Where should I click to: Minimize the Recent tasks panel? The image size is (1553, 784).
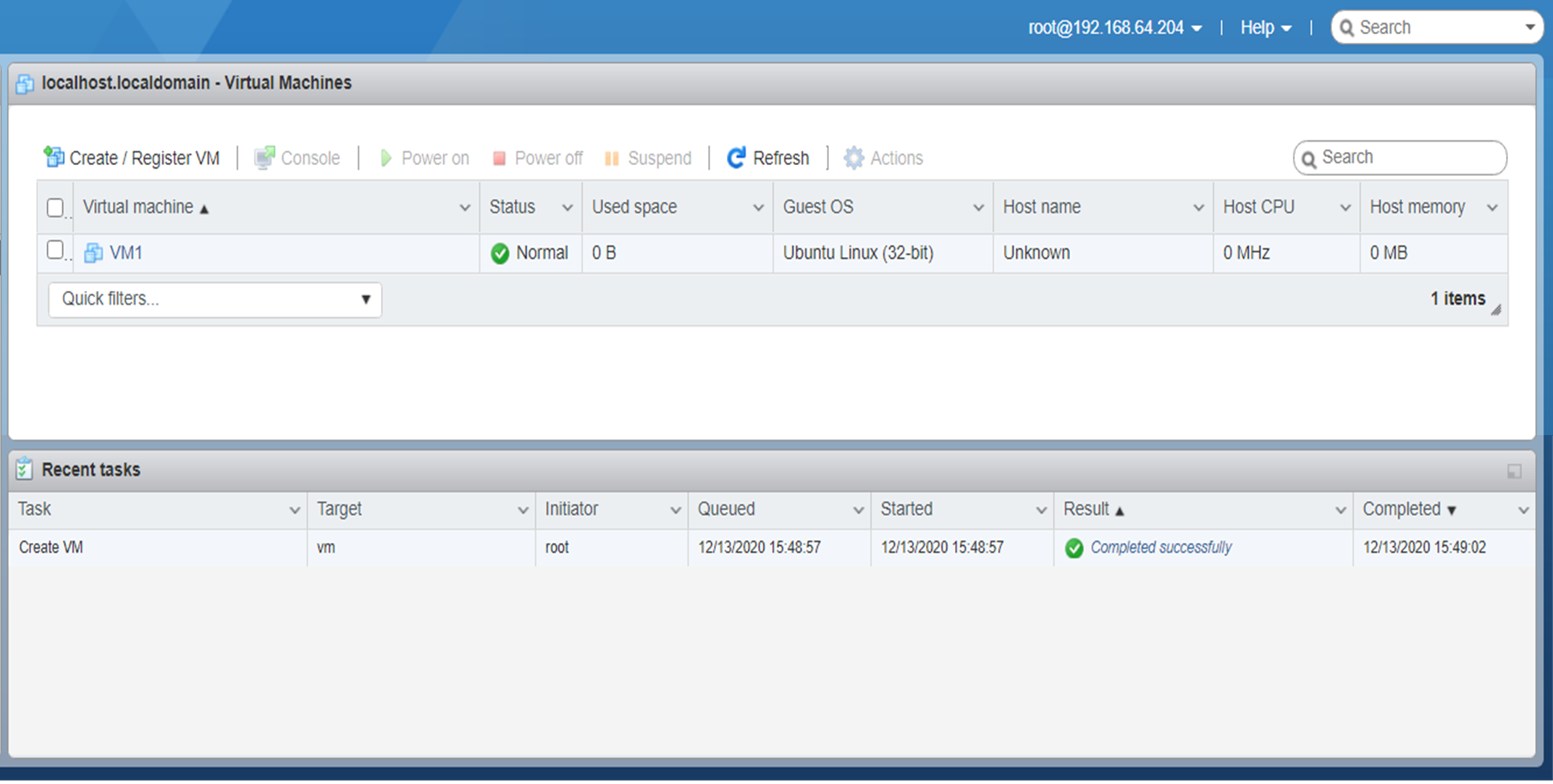[1514, 471]
